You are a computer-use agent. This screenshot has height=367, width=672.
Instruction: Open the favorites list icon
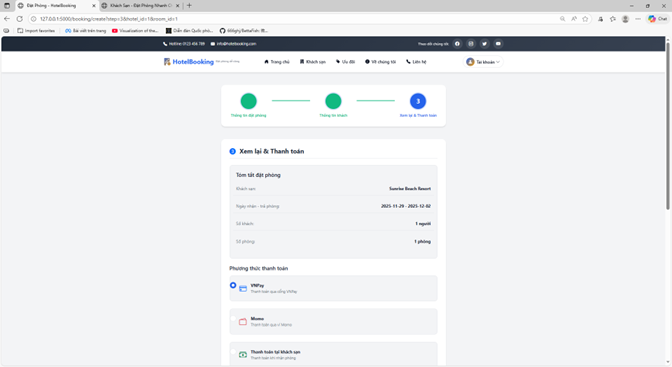click(613, 19)
